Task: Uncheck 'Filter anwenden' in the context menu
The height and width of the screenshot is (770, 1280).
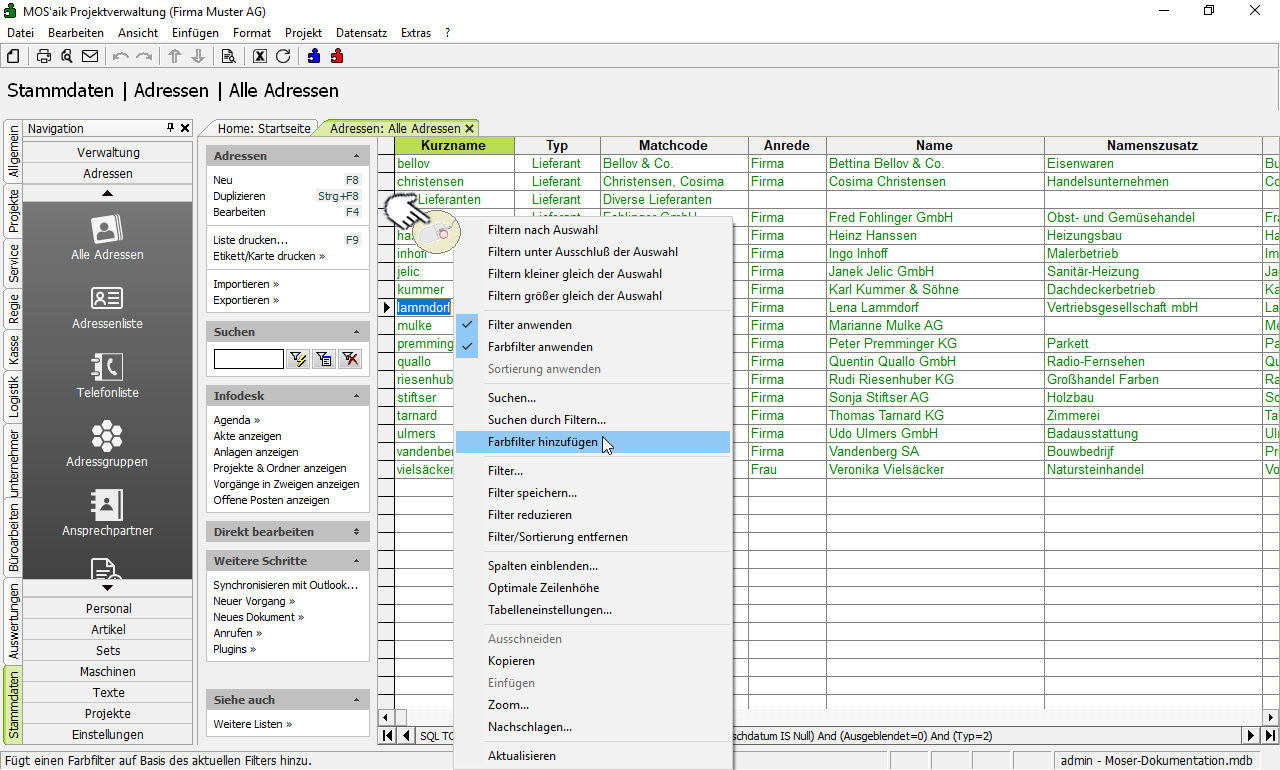Action: point(530,325)
